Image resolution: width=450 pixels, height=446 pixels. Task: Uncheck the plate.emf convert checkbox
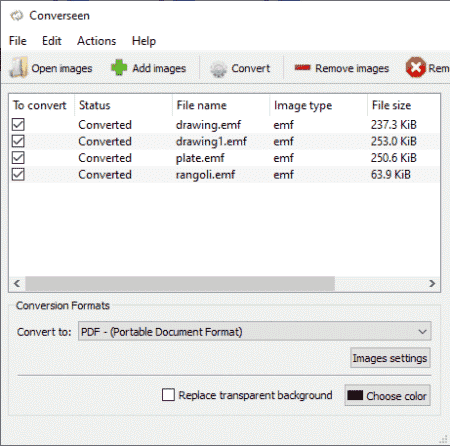18,158
